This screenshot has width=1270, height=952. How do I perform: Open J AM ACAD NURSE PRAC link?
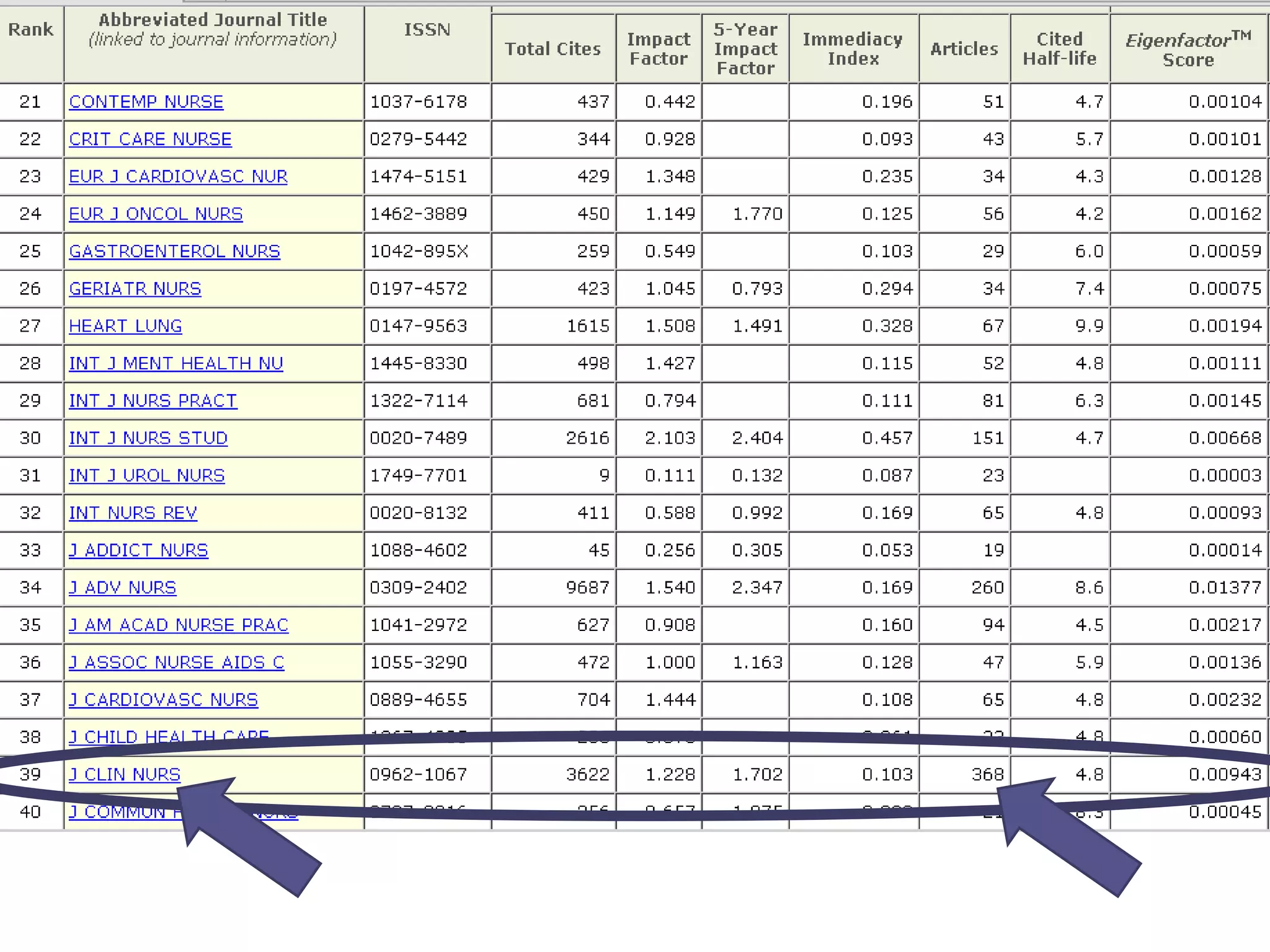click(179, 625)
